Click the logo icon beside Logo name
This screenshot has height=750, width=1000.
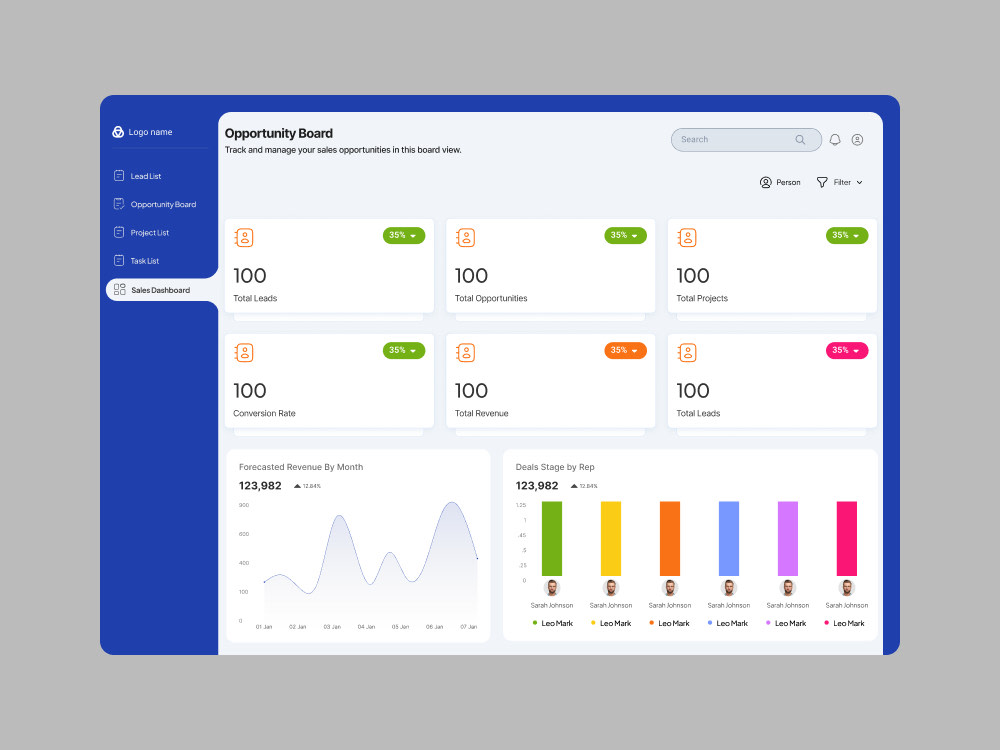click(x=118, y=132)
